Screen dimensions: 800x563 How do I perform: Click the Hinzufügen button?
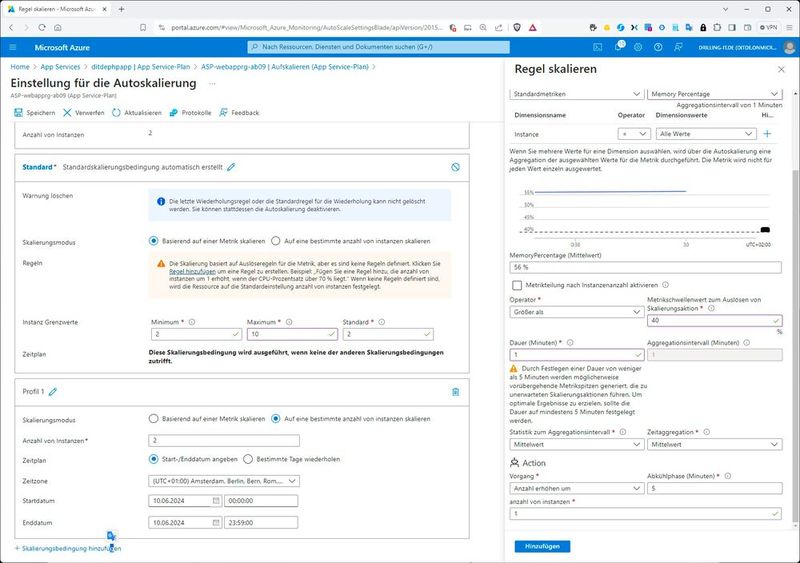click(x=543, y=546)
